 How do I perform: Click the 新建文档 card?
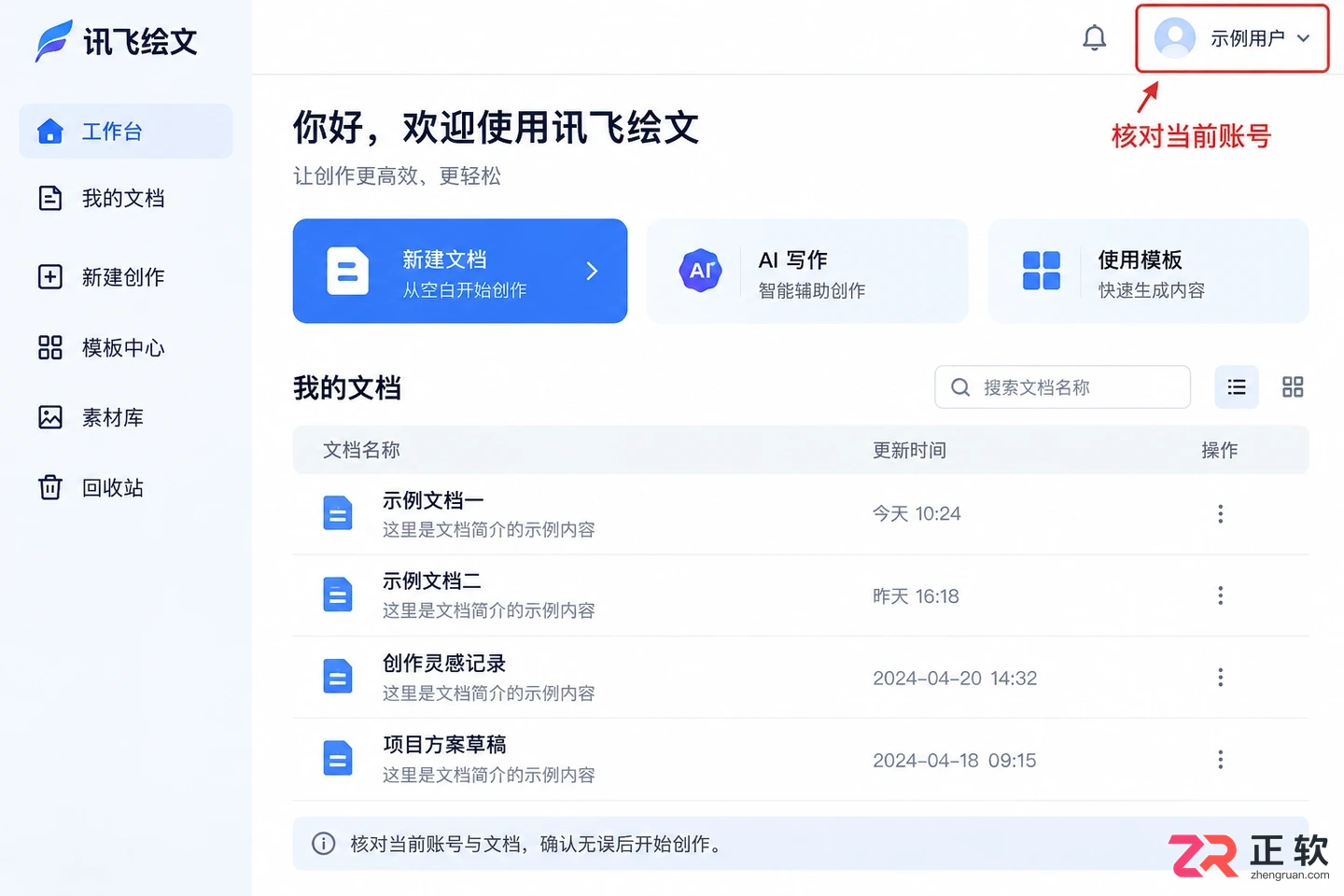(x=460, y=272)
